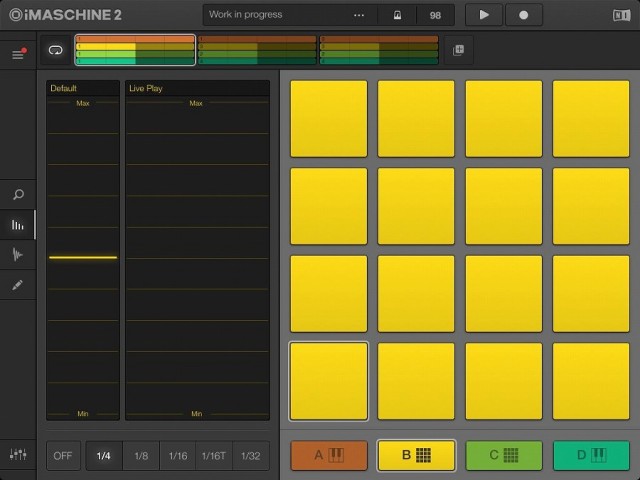Set note repeat to OFF
Screen dimensions: 640x480
pyautogui.click(x=63, y=456)
